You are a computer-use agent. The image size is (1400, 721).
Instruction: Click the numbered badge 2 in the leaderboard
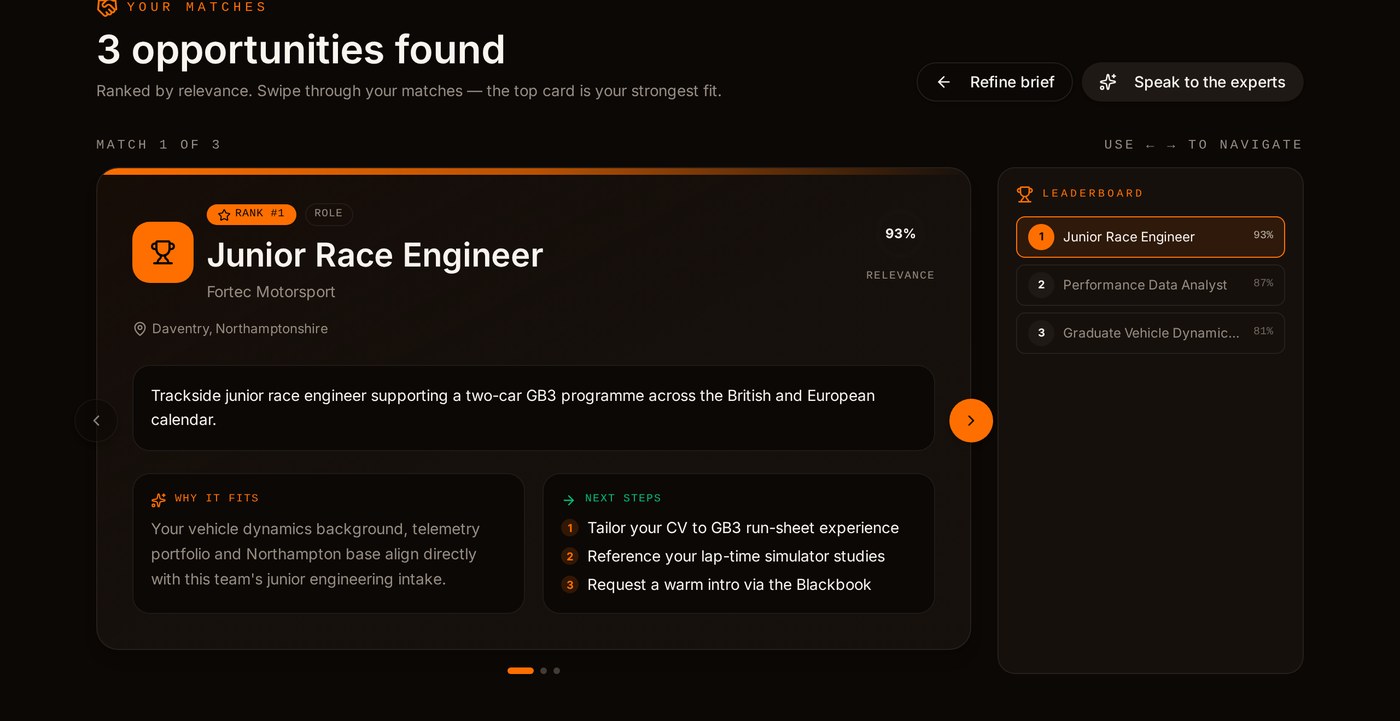coord(1041,285)
